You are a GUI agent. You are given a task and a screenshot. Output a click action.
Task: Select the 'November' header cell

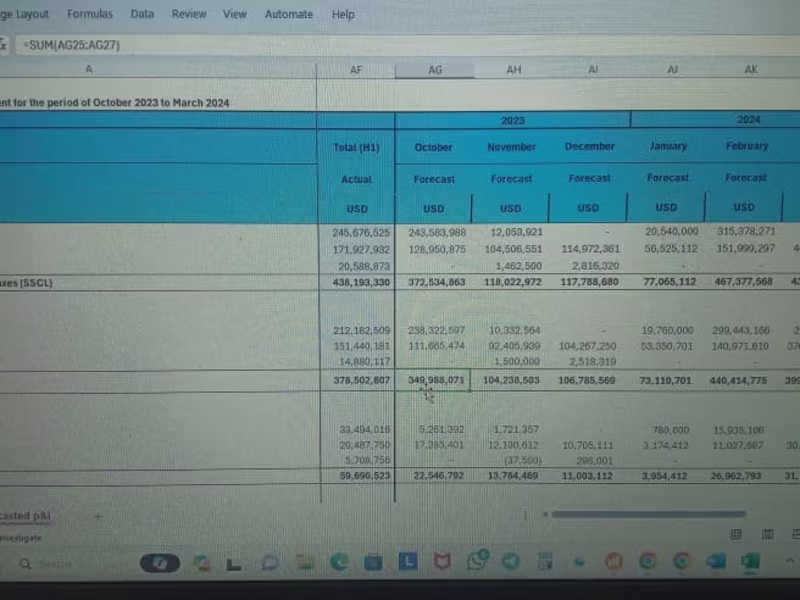click(511, 147)
